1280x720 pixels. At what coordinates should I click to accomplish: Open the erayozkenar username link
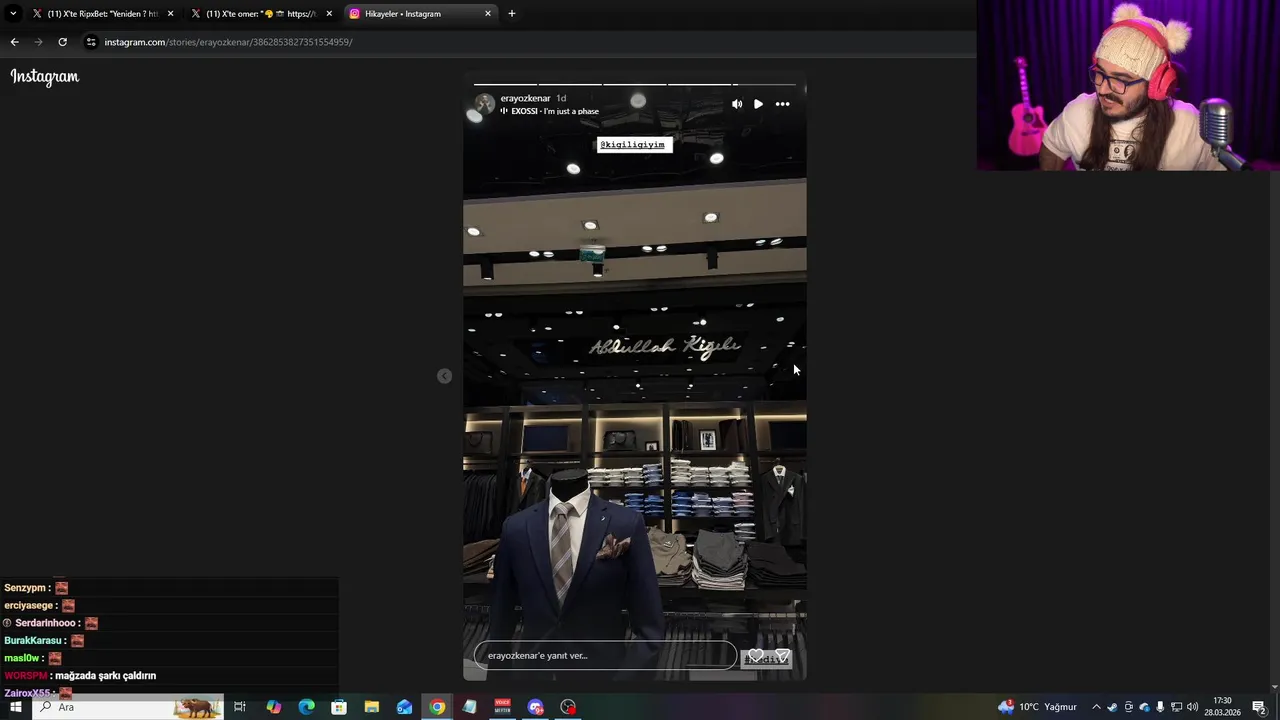click(525, 98)
